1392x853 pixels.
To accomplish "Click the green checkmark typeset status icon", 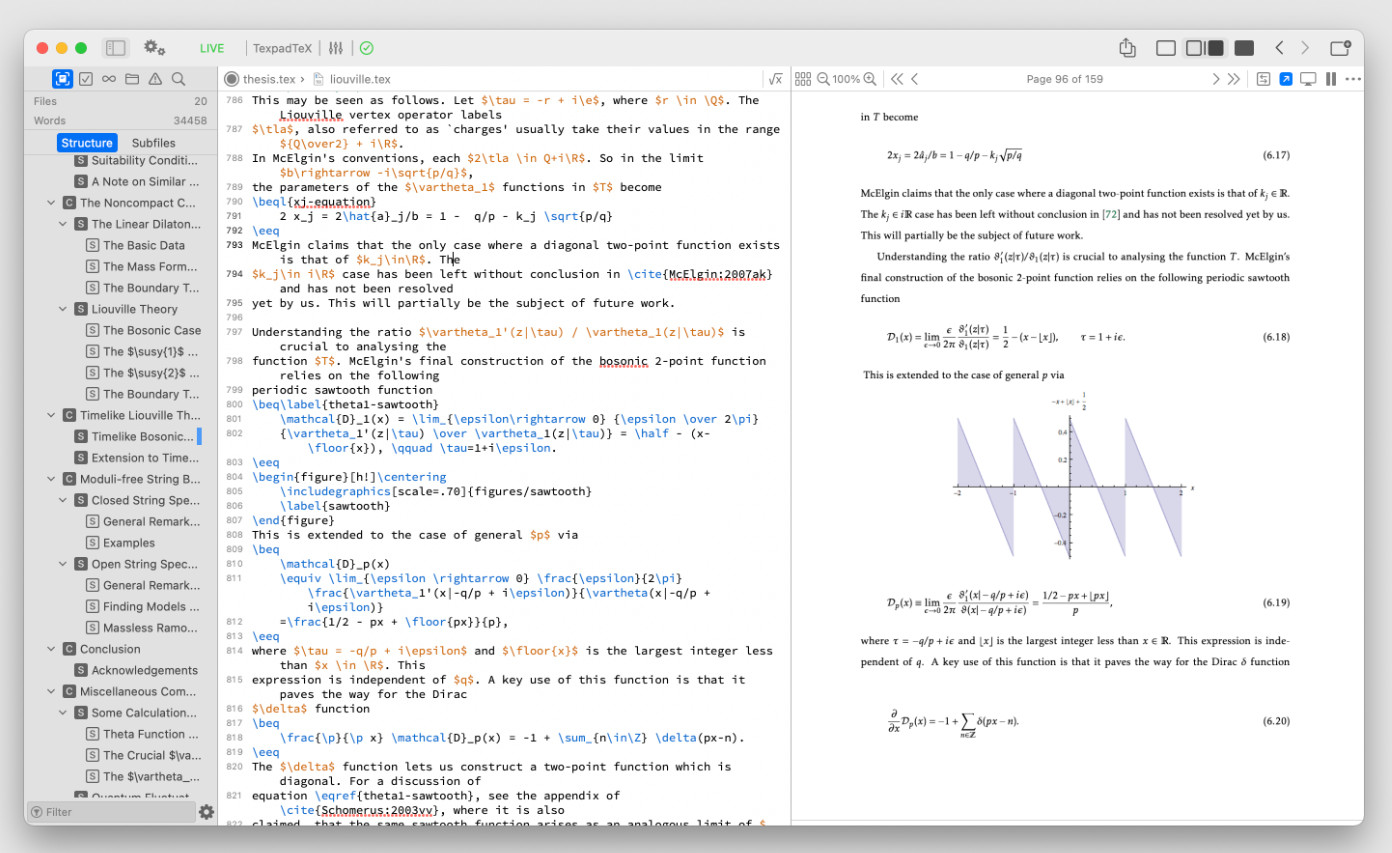I will [366, 48].
